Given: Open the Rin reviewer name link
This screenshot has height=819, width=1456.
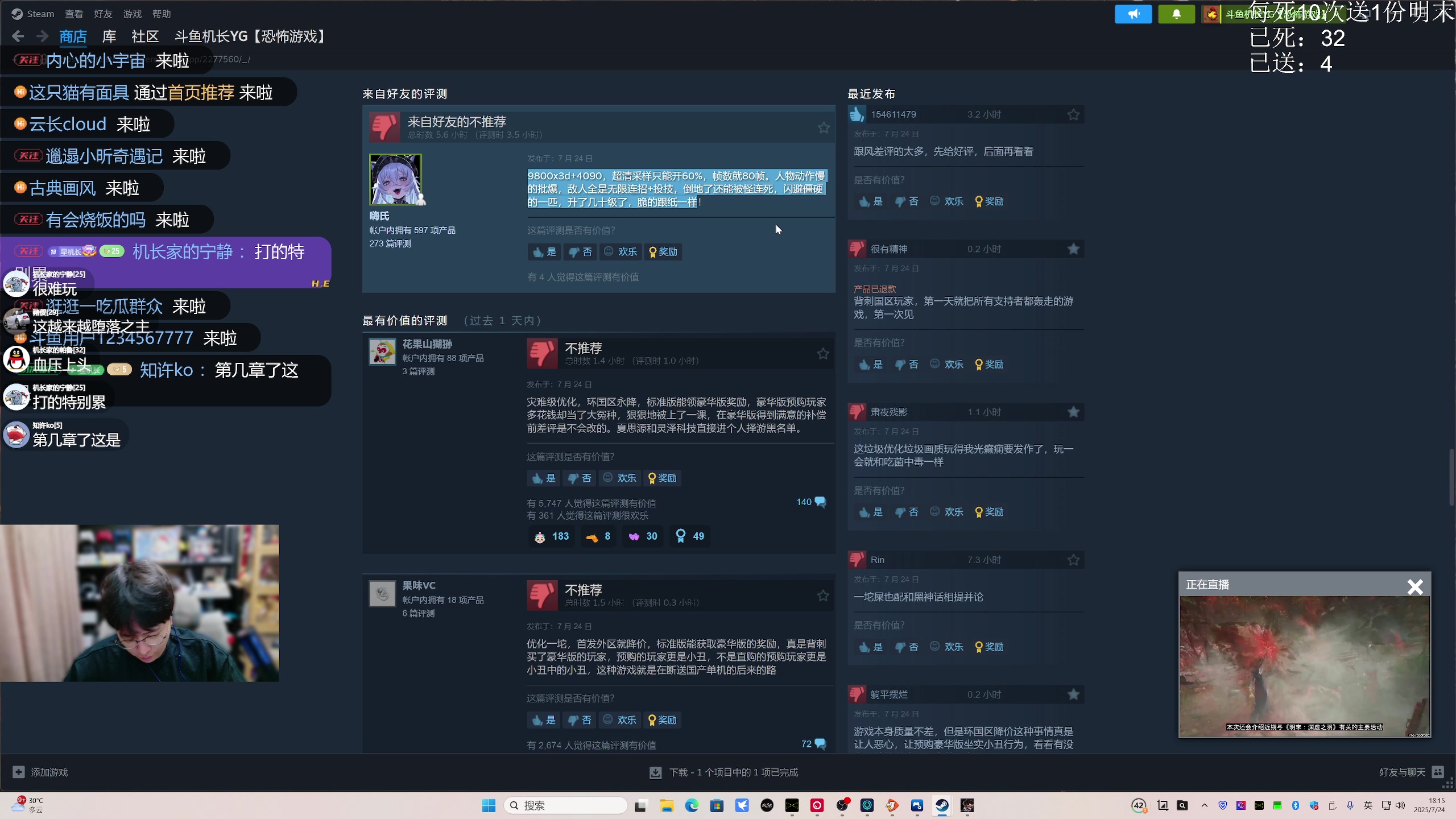Looking at the screenshot, I should tap(878, 560).
